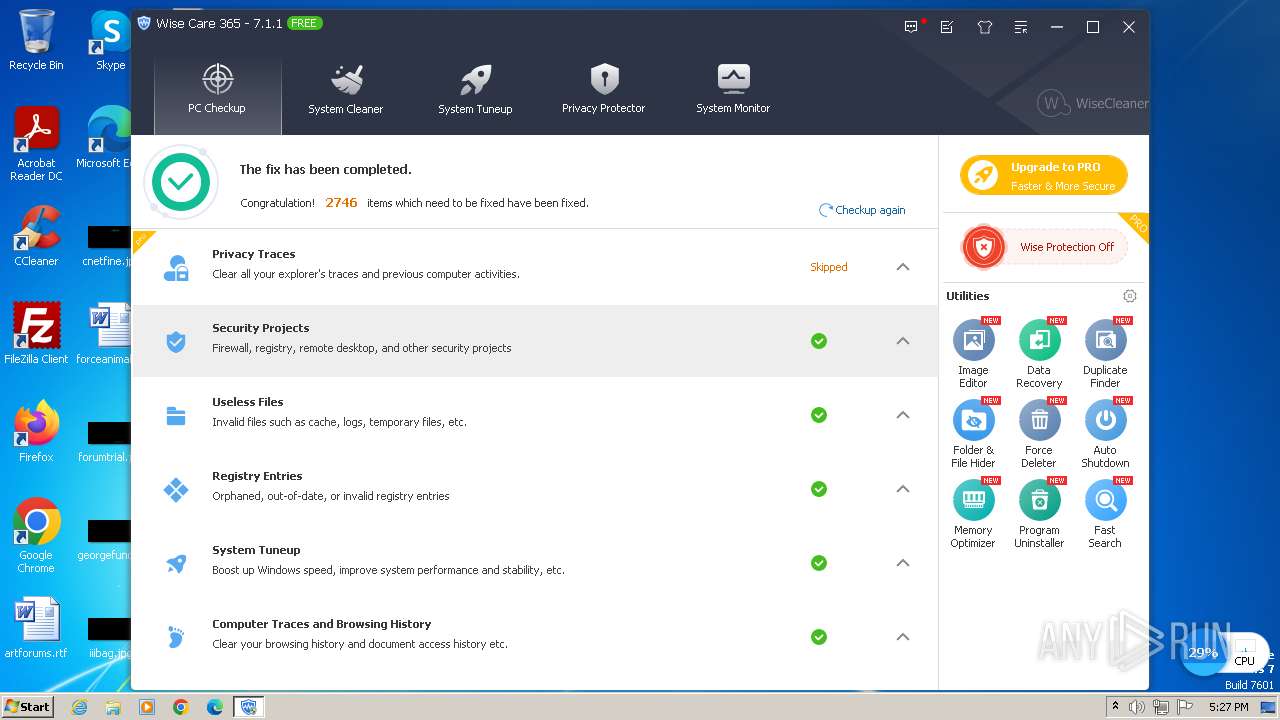Switch to System Tuneup tab
Screen dimensions: 1280x720
[475, 92]
